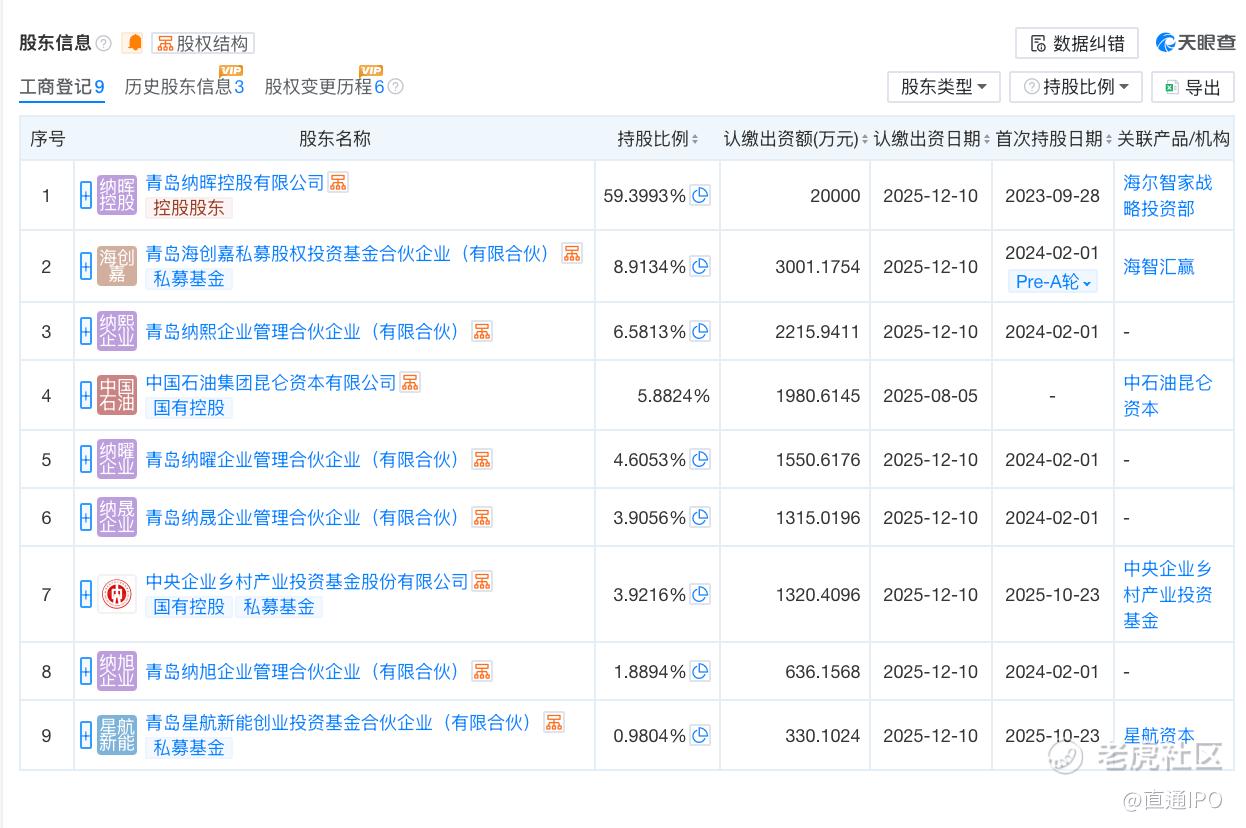The width and height of the screenshot is (1246, 828).
Task: Sort by 持股比例 column header
Action: pos(658,139)
